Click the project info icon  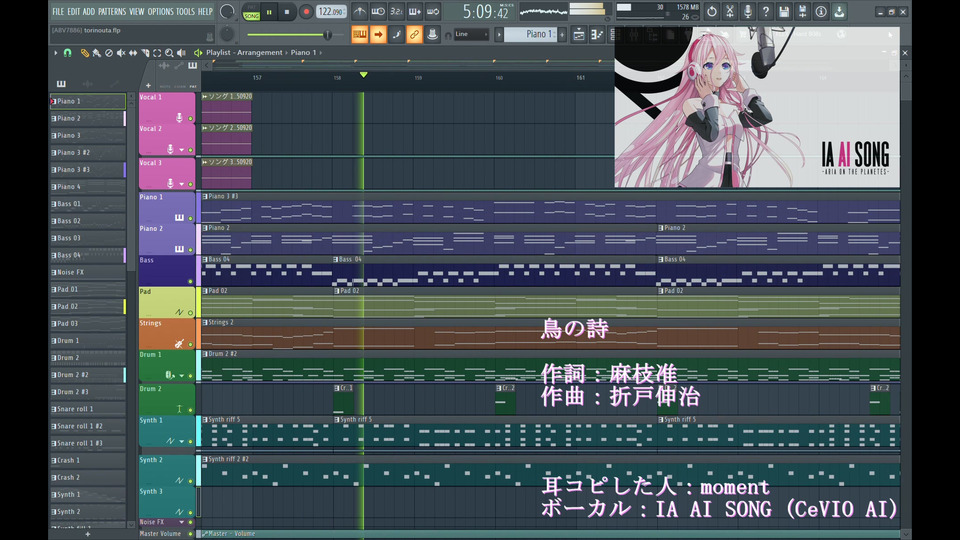(821, 11)
